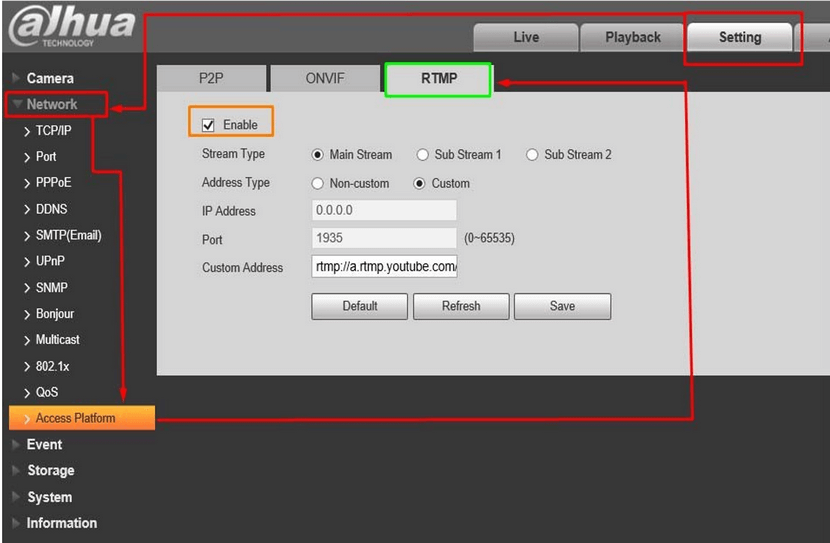Select the Main Stream radio button
The image size is (830, 543).
point(317,155)
